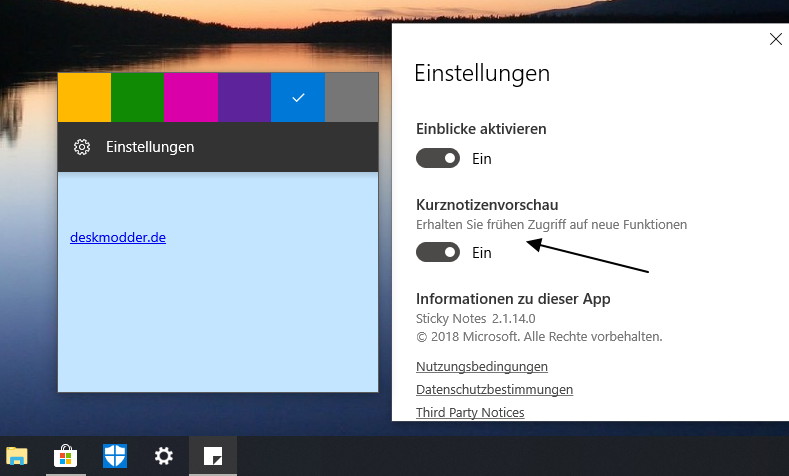The image size is (789, 476).
Task: Click the © 2018 Microsoft copyright text
Action: coord(539,337)
